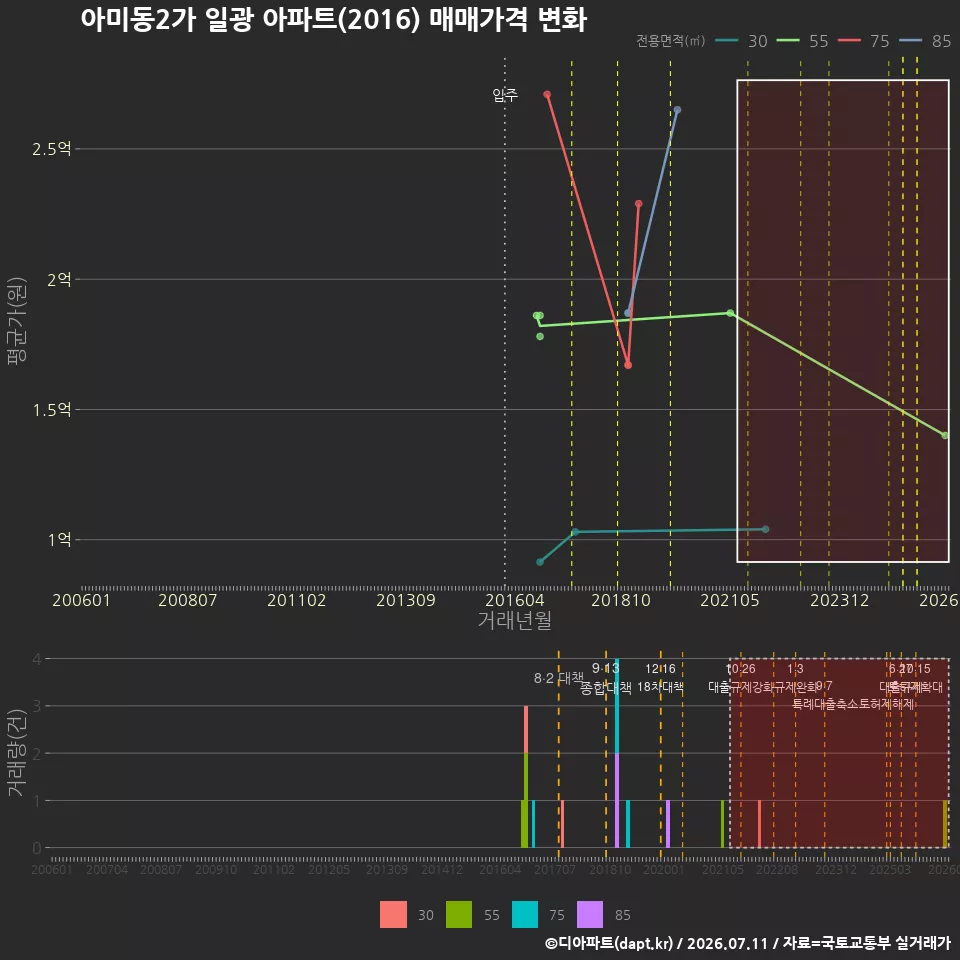
Task: Click the '거래년월' axis title
Action: (x=515, y=620)
